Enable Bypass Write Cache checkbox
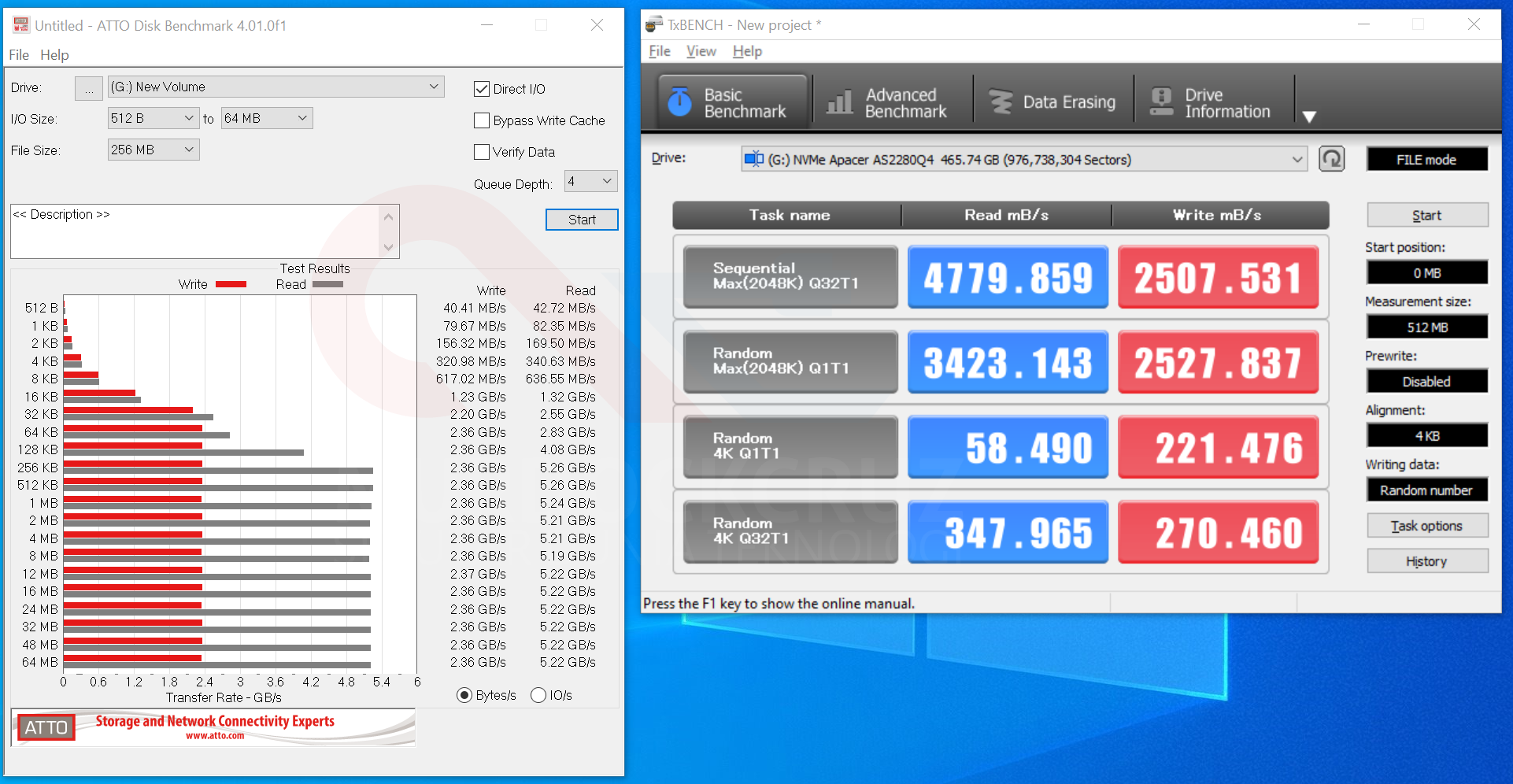Screen dimensions: 1513x784 click(482, 120)
